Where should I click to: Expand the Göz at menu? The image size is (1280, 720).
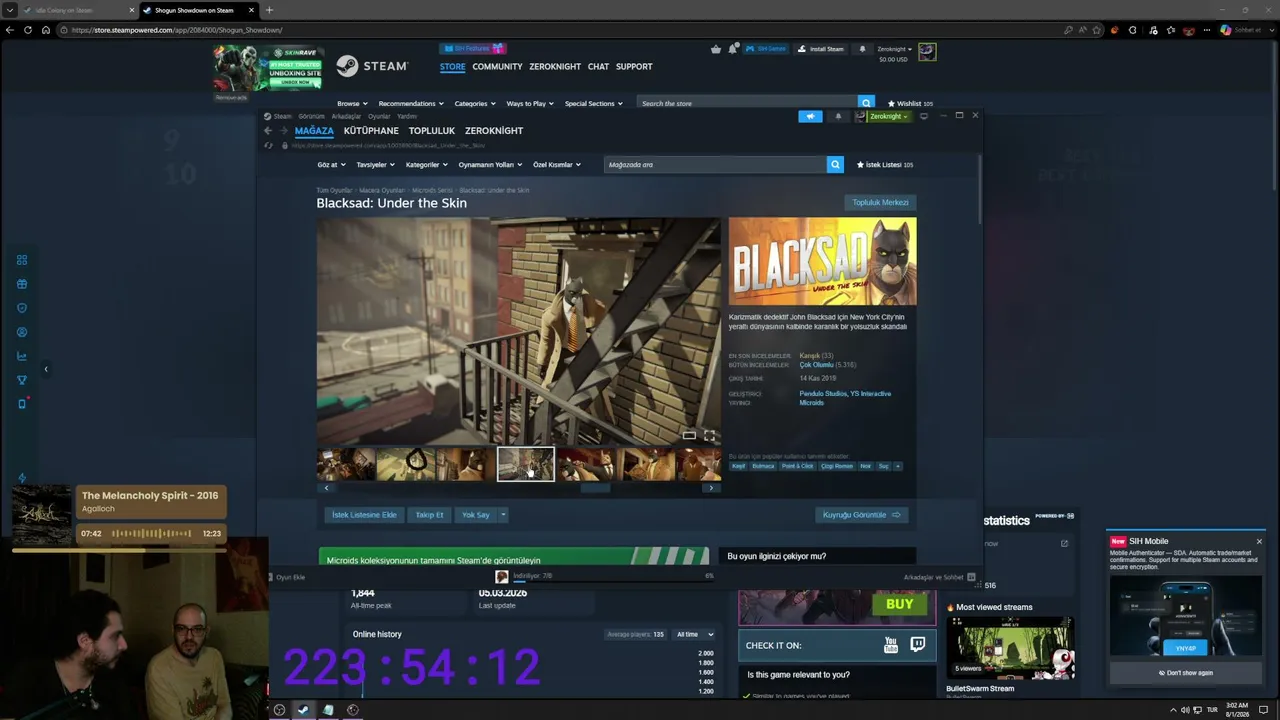click(x=331, y=164)
